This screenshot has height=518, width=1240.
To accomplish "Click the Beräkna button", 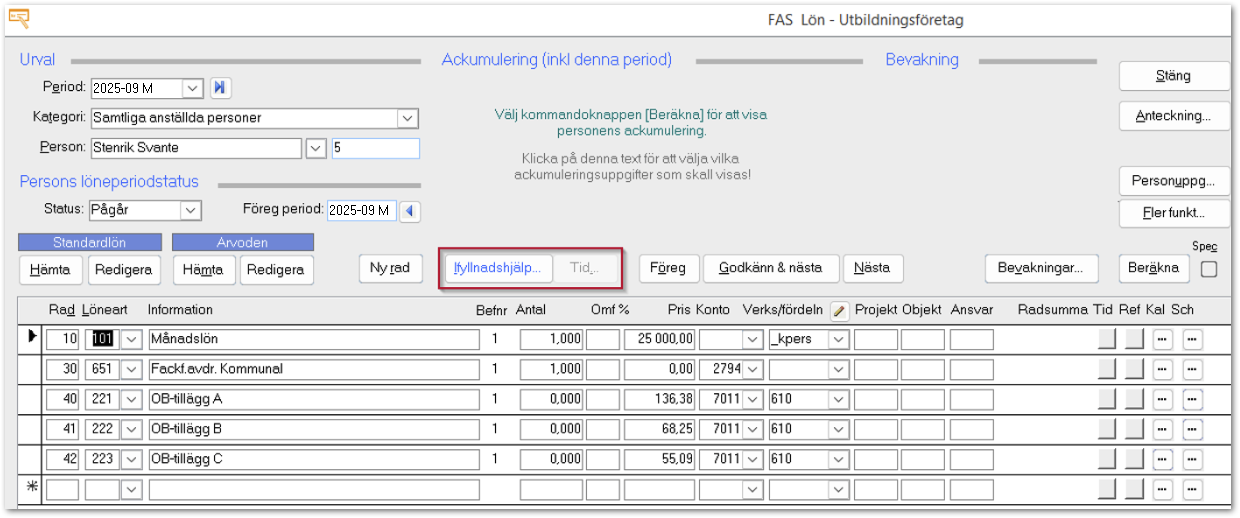I will (1153, 268).
